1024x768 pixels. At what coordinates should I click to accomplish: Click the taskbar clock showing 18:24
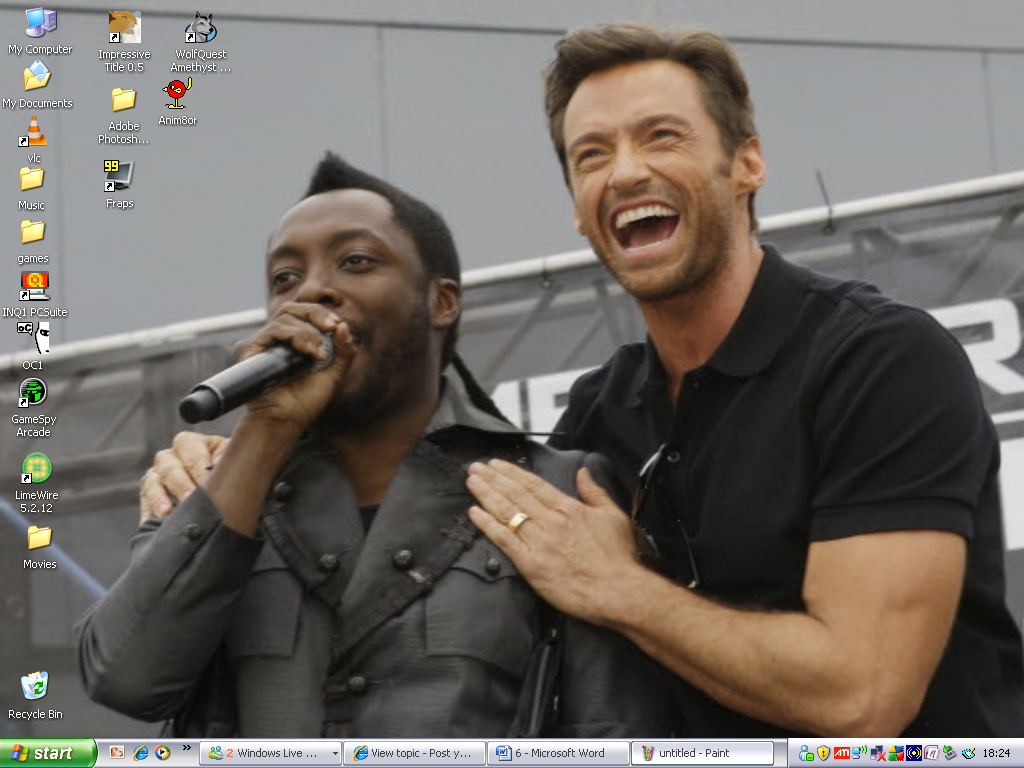pyautogui.click(x=995, y=753)
